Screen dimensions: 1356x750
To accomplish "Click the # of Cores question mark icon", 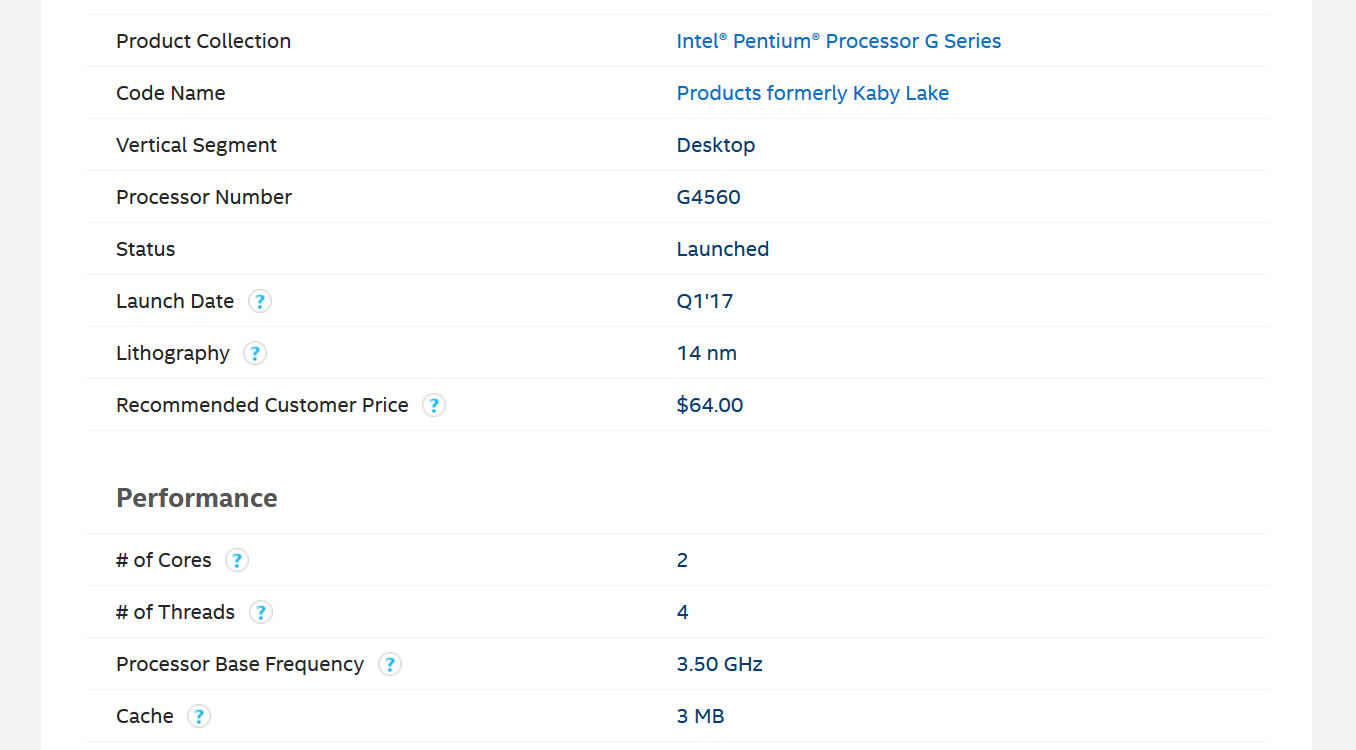I will [236, 560].
